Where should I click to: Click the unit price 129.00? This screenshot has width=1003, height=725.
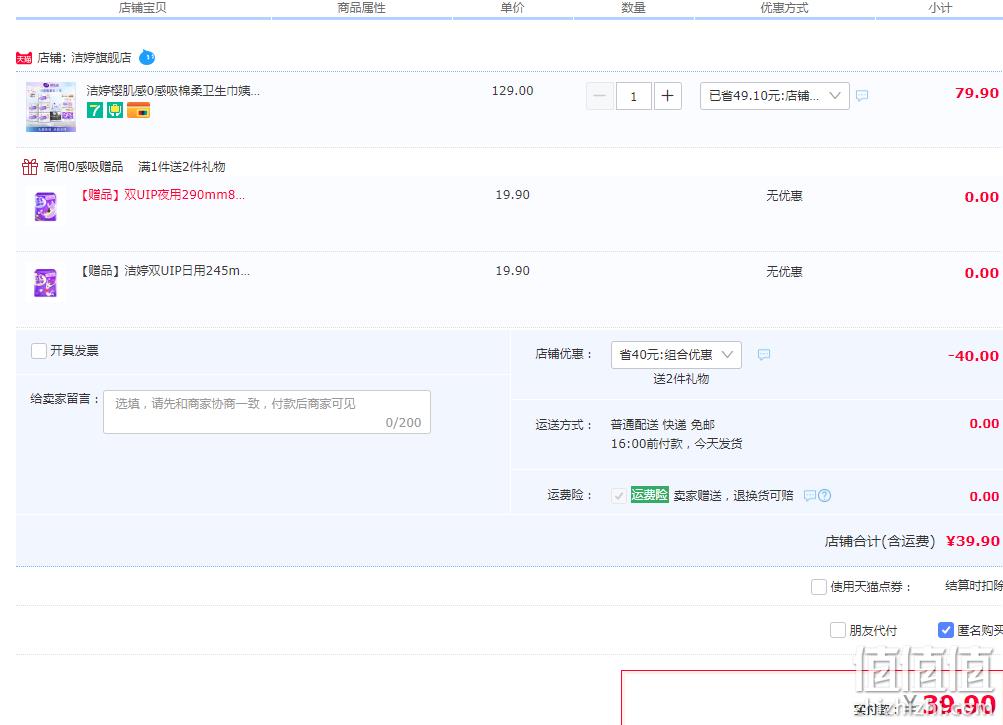click(x=512, y=91)
